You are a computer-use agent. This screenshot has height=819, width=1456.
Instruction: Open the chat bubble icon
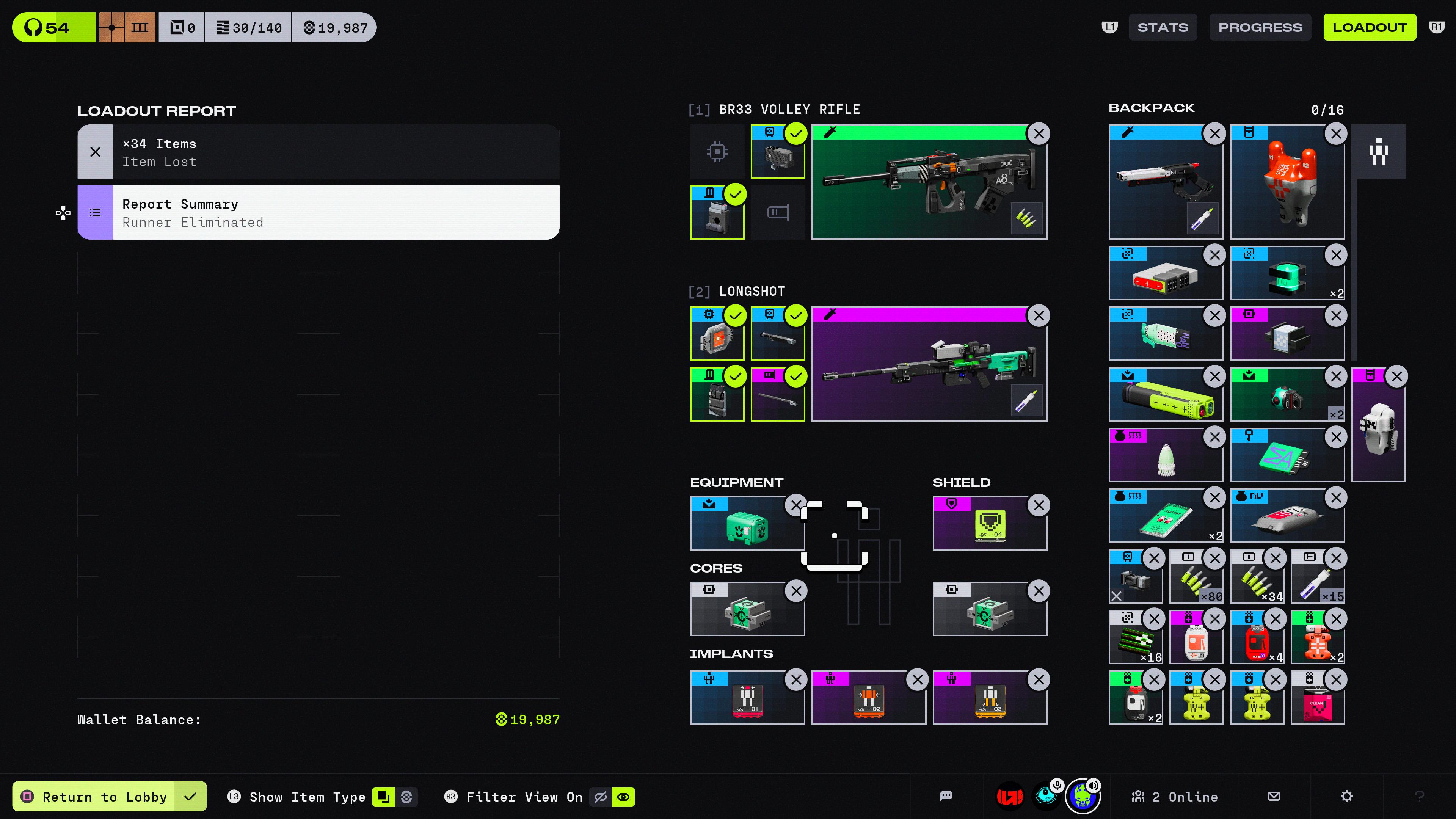click(946, 796)
